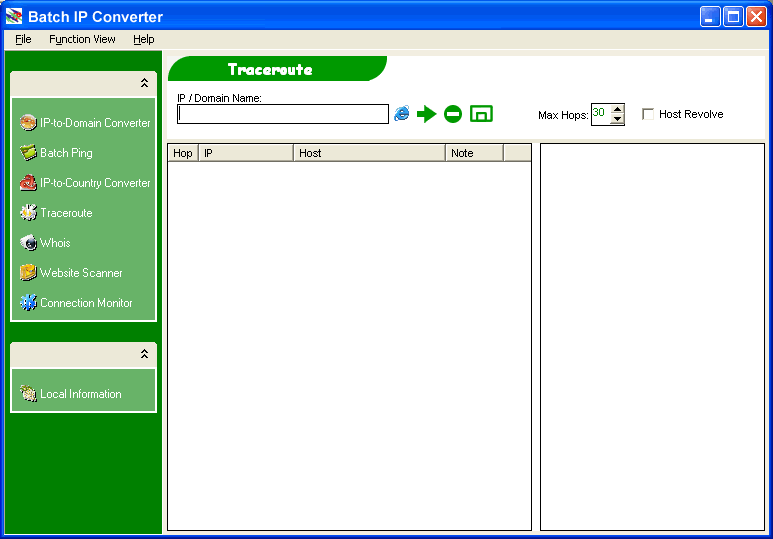Open the Local Information icon
Viewport: 773px width, 539px height.
pos(28,394)
